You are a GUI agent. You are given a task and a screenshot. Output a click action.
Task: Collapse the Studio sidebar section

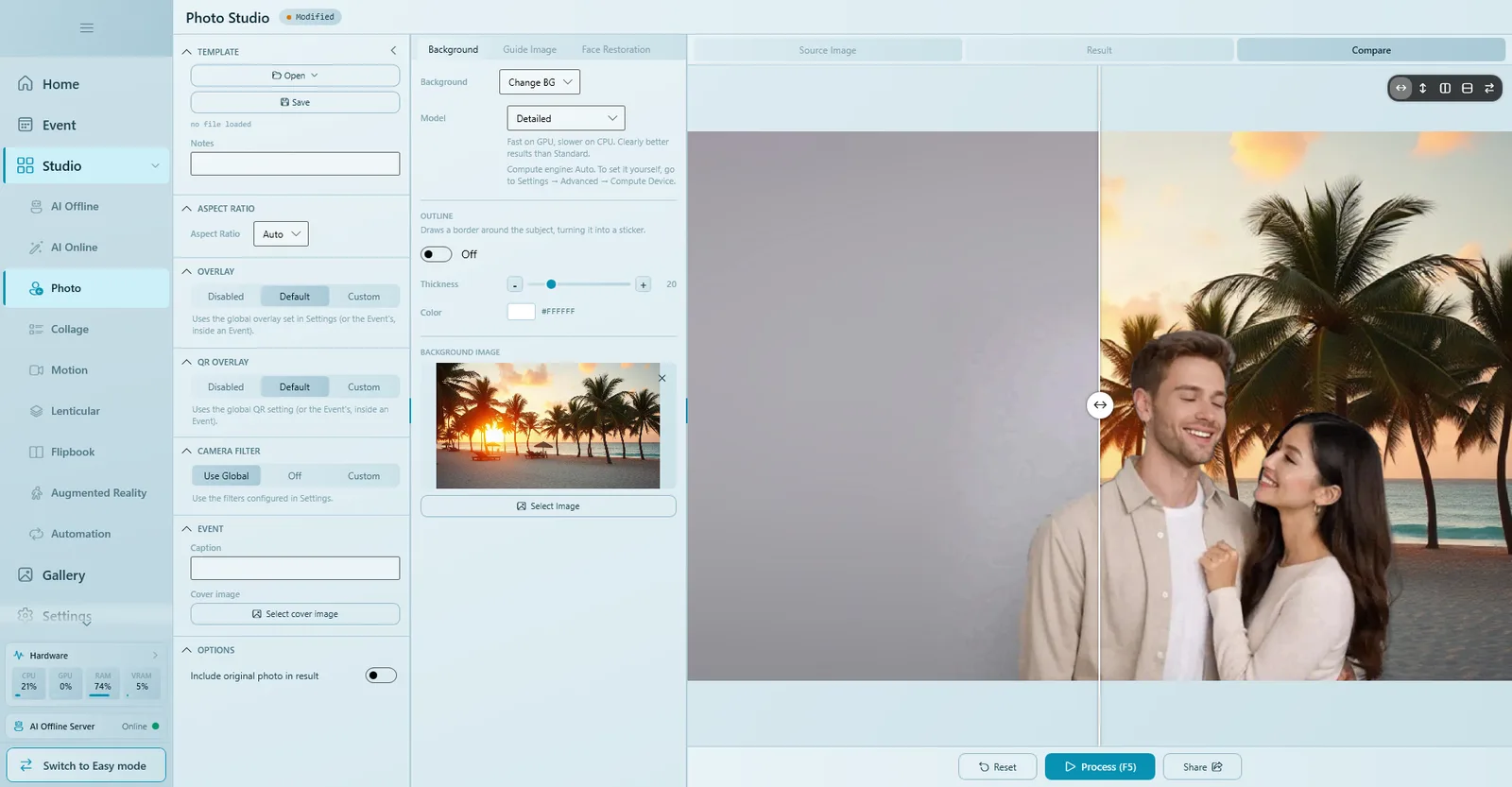pos(155,166)
